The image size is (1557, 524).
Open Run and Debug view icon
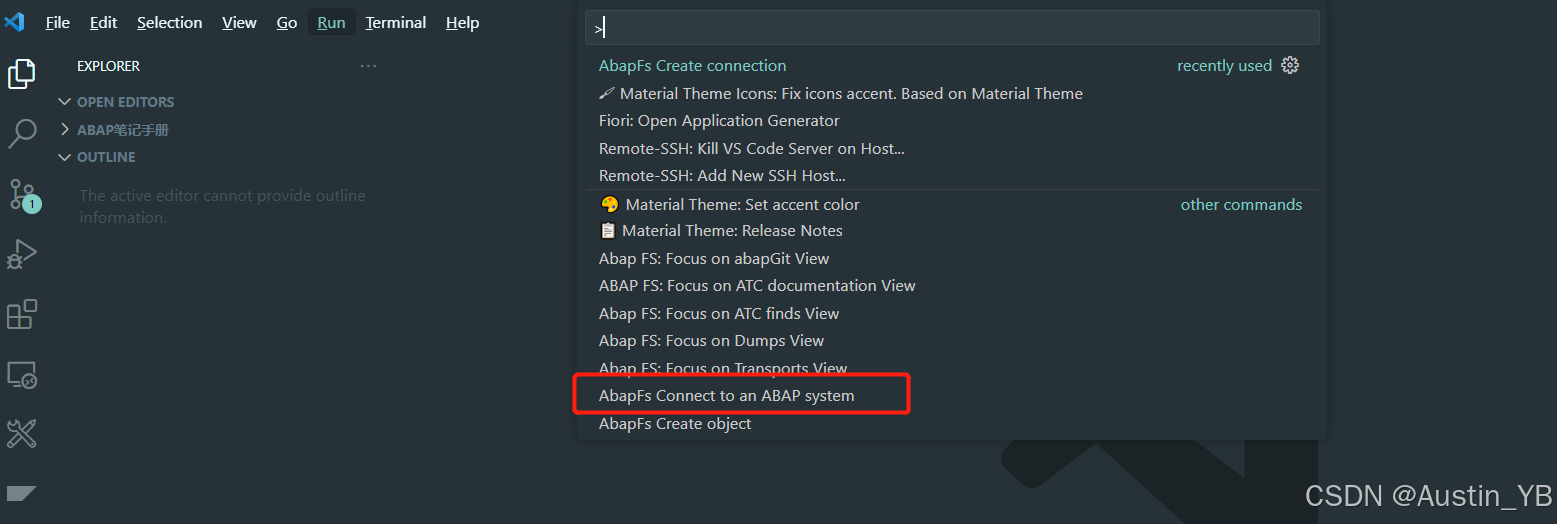[x=22, y=255]
